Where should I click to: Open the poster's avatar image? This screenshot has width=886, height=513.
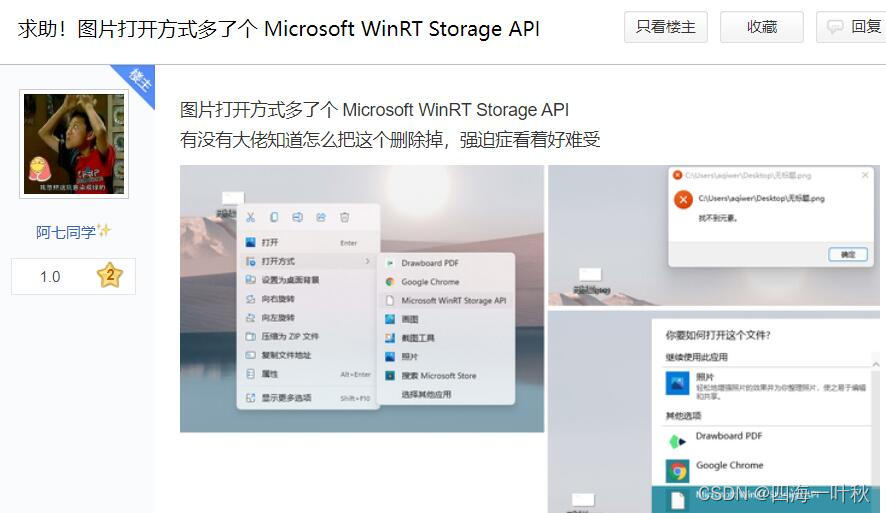74,144
